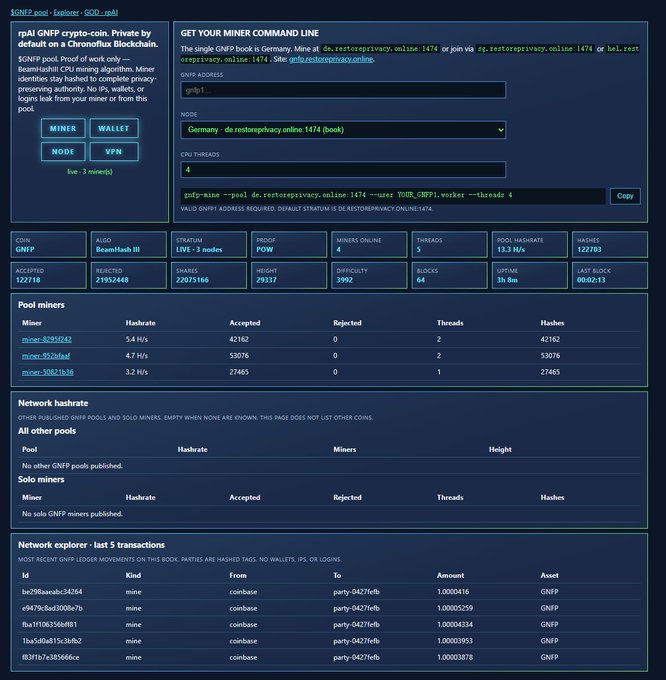Click the '5.4 H/s' hashrate cell

click(137, 339)
